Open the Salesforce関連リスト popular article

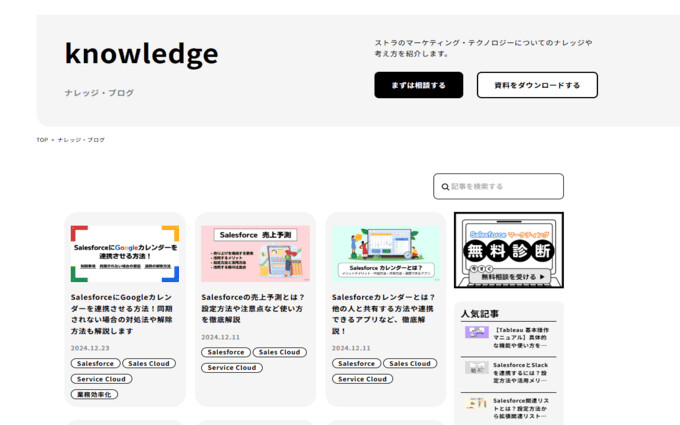(521, 409)
